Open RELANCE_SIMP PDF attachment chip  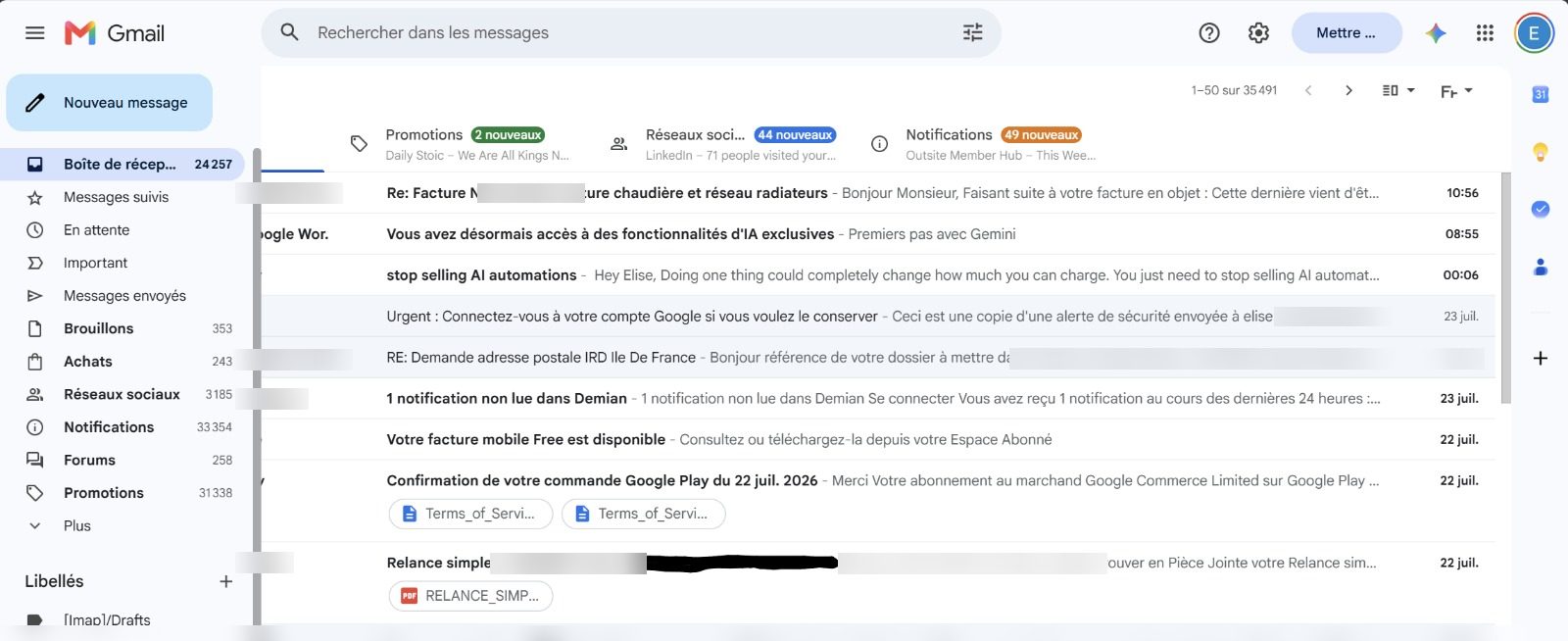471,596
